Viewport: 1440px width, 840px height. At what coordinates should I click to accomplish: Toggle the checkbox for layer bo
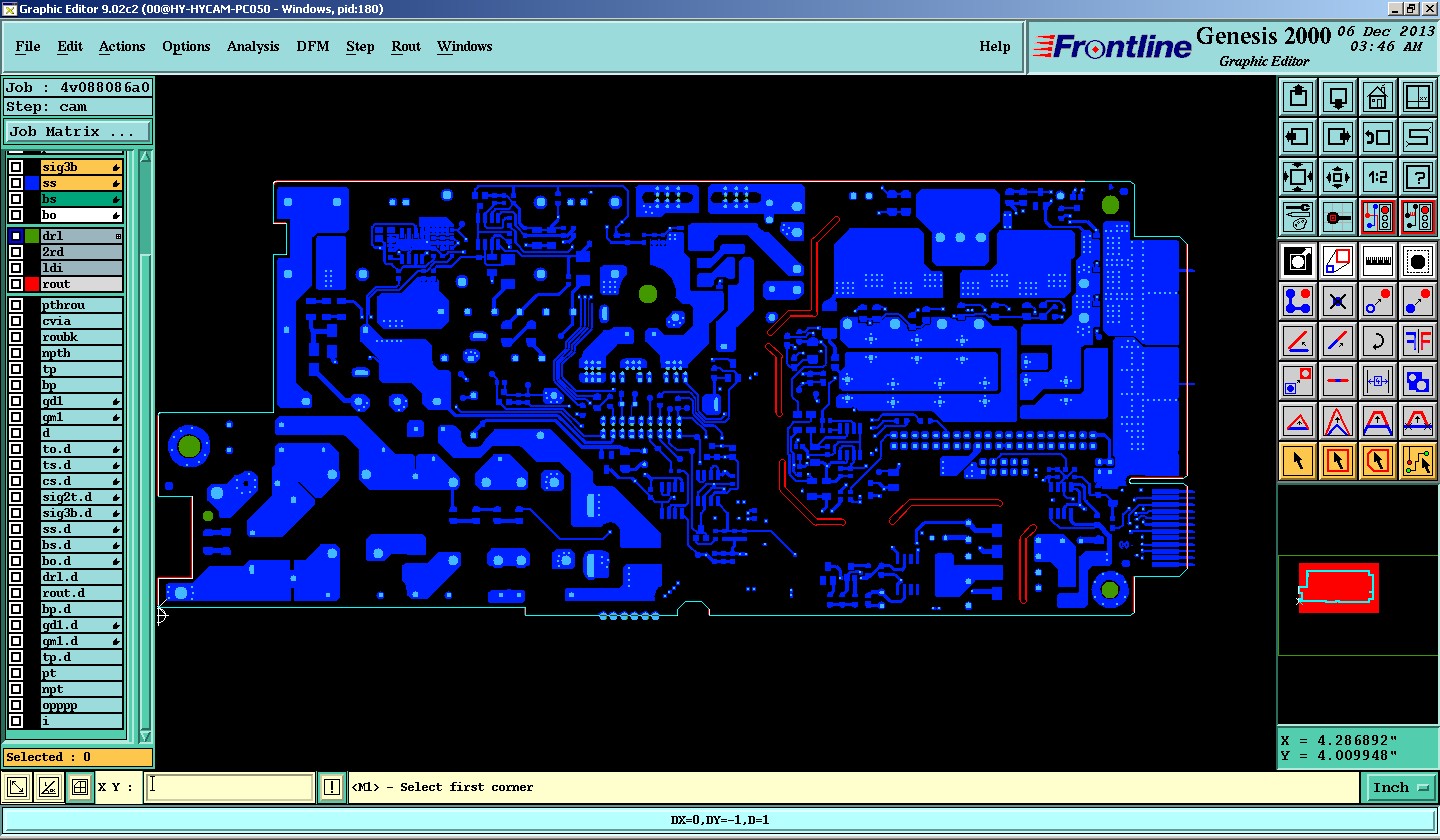pyautogui.click(x=16, y=216)
